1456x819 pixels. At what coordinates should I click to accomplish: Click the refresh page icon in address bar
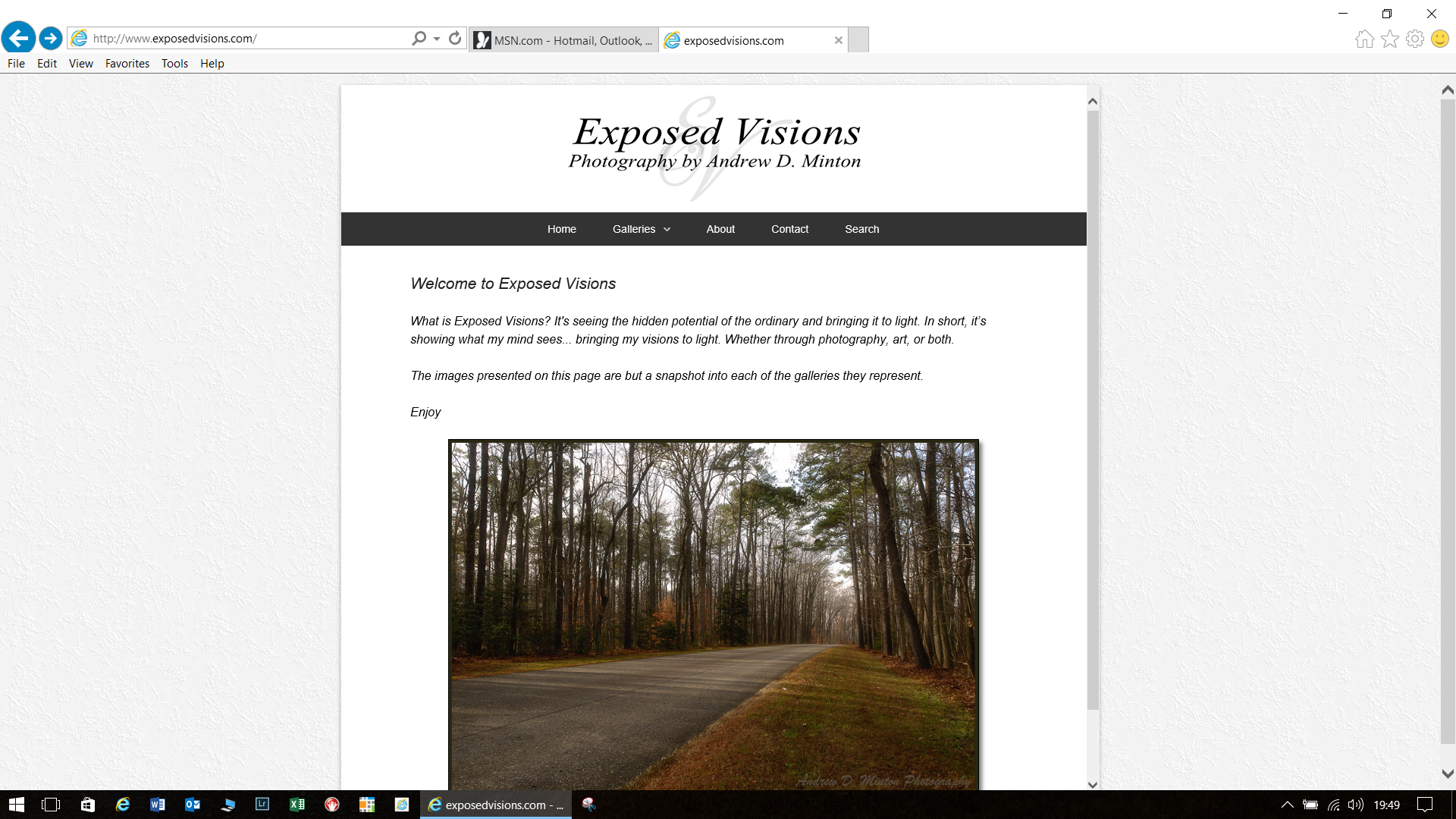coord(455,38)
